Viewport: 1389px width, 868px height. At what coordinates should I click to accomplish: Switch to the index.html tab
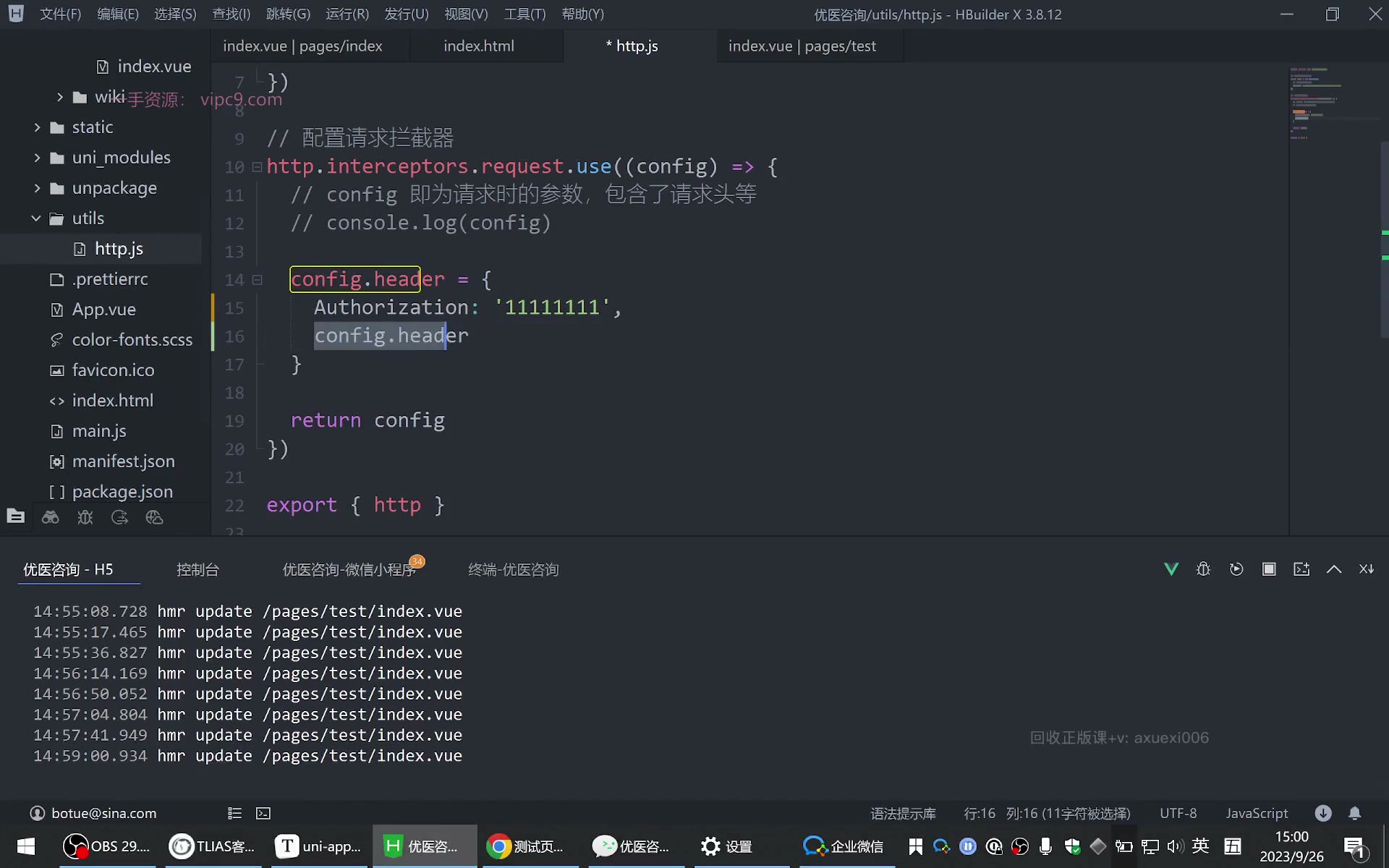[479, 46]
